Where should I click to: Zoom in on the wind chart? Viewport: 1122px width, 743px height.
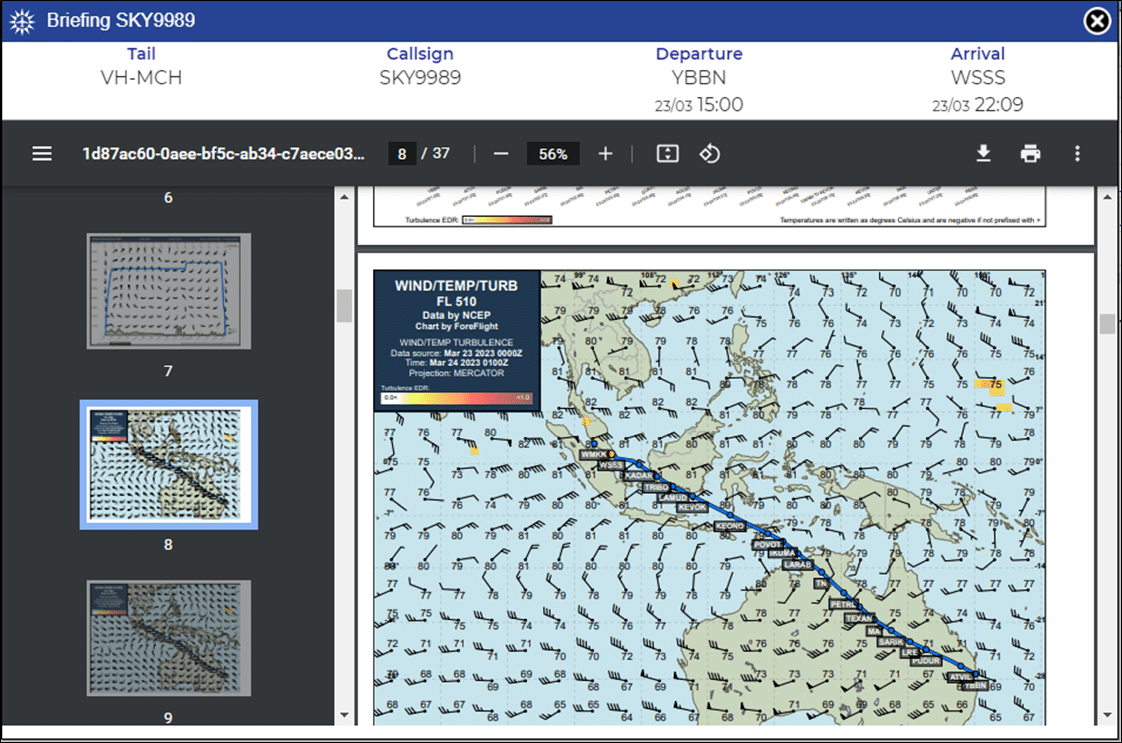(x=605, y=153)
